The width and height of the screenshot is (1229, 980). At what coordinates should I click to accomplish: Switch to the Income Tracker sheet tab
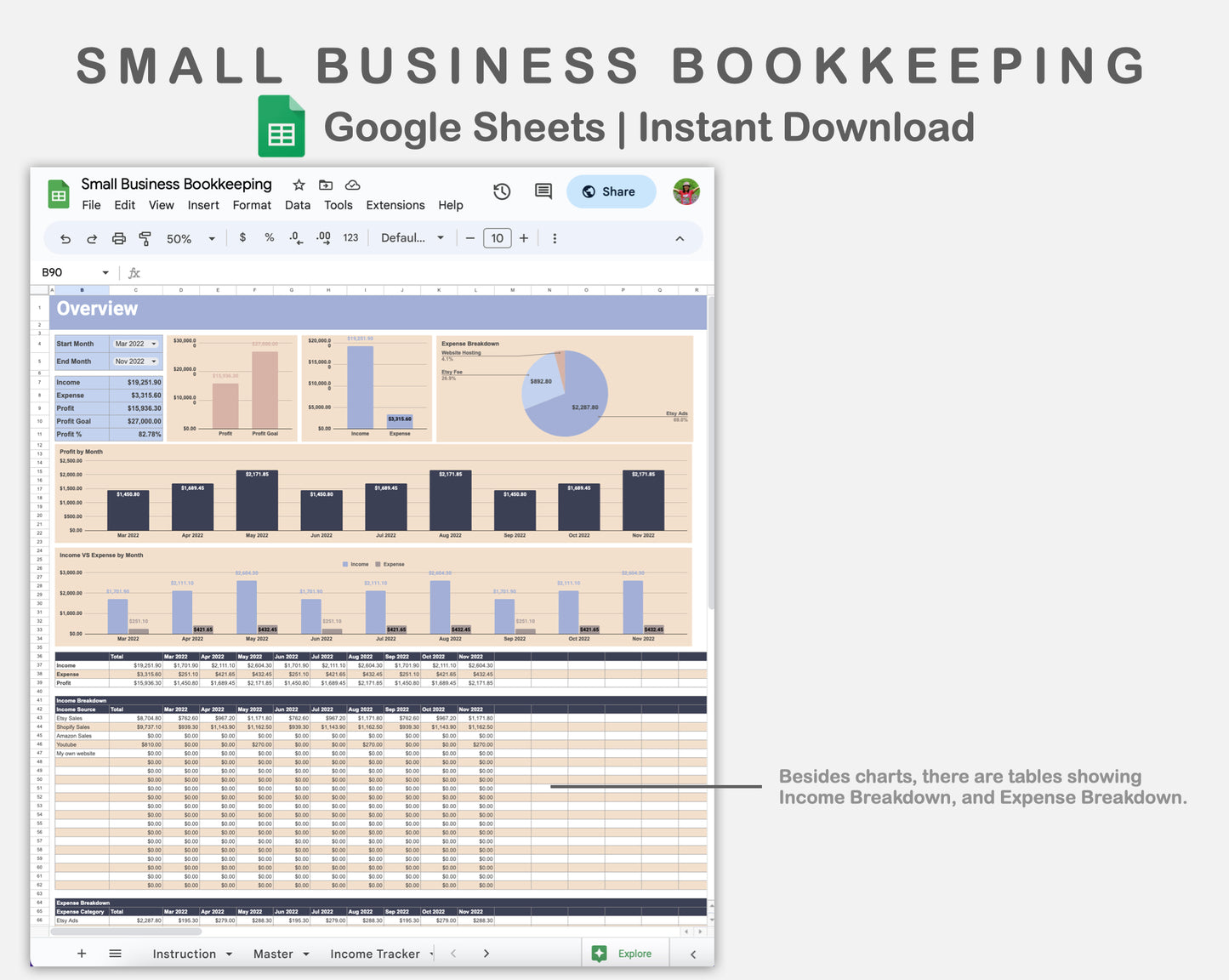tap(375, 953)
